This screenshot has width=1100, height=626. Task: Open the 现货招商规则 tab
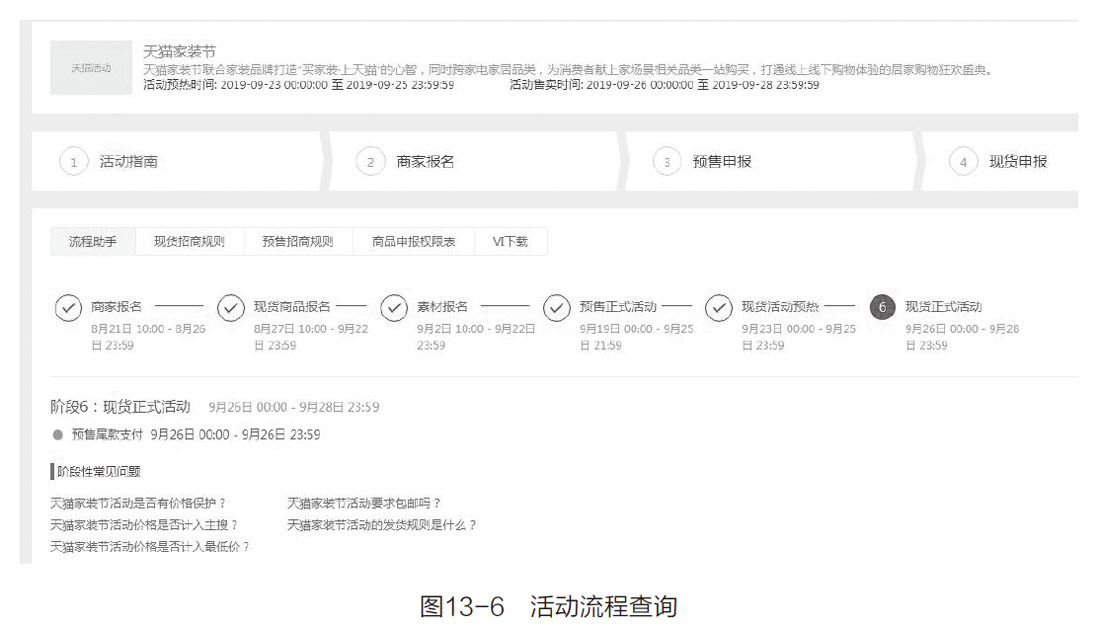click(x=189, y=242)
